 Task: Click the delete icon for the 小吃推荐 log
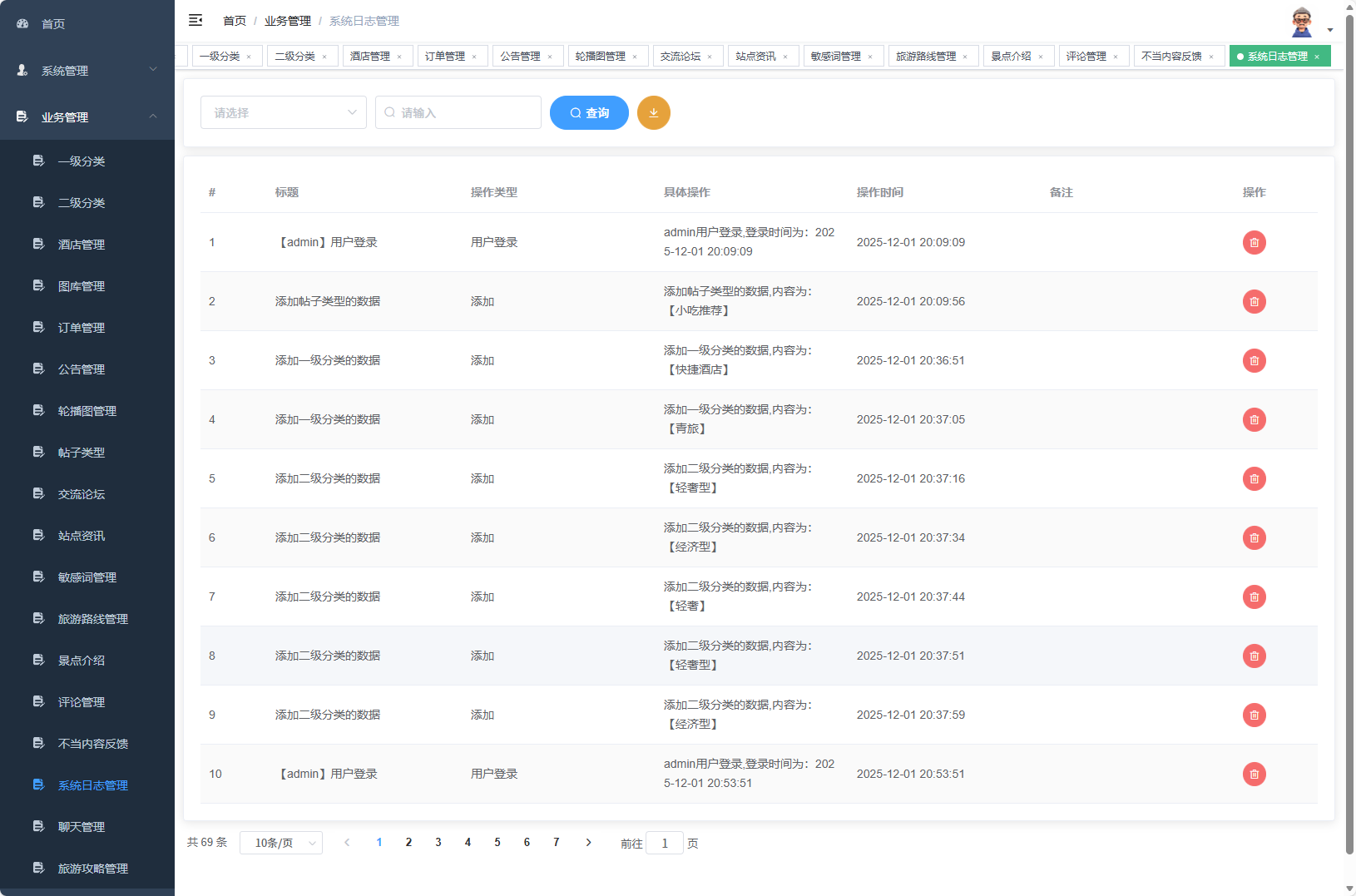tap(1255, 301)
